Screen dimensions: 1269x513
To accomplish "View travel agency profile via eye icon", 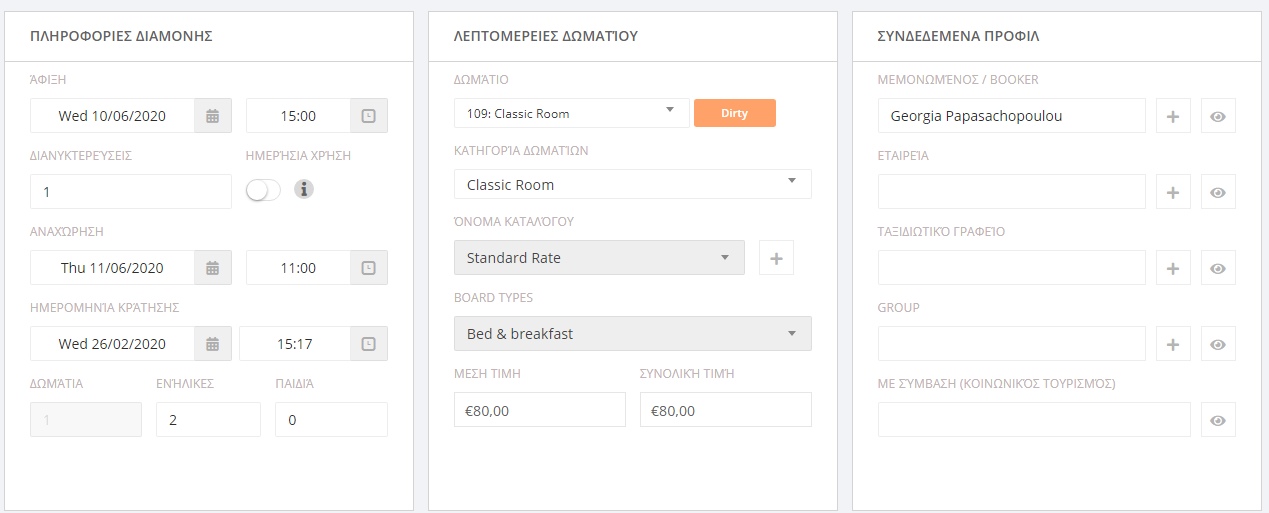I will coord(1218,268).
